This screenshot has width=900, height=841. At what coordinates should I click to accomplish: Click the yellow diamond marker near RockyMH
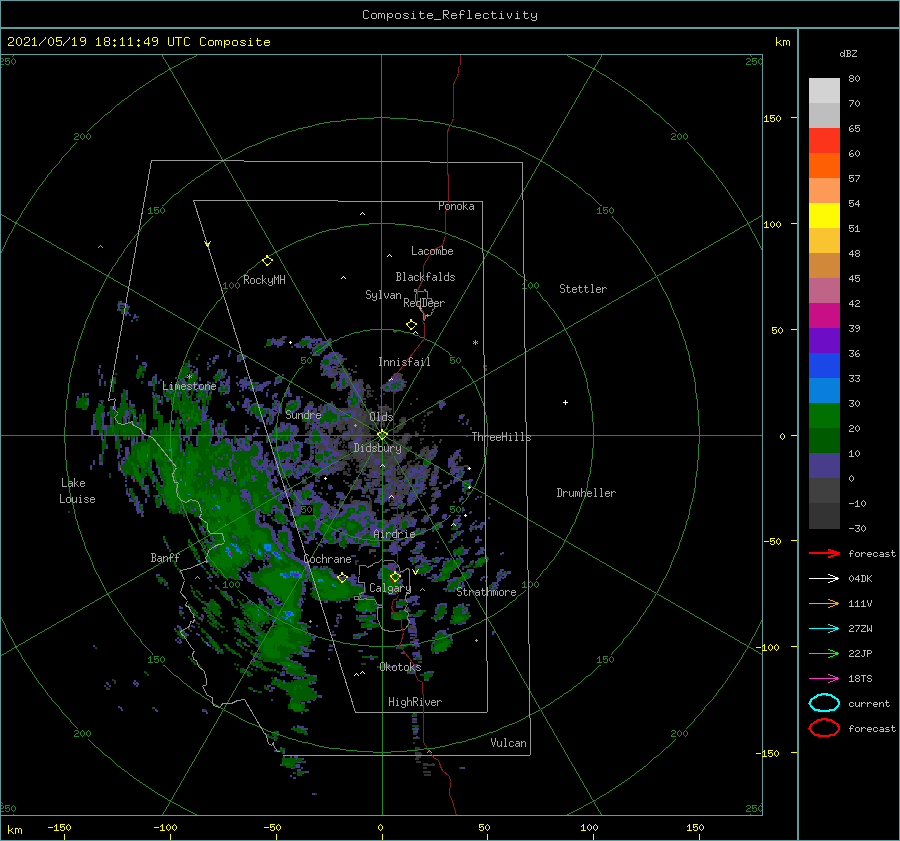click(267, 261)
